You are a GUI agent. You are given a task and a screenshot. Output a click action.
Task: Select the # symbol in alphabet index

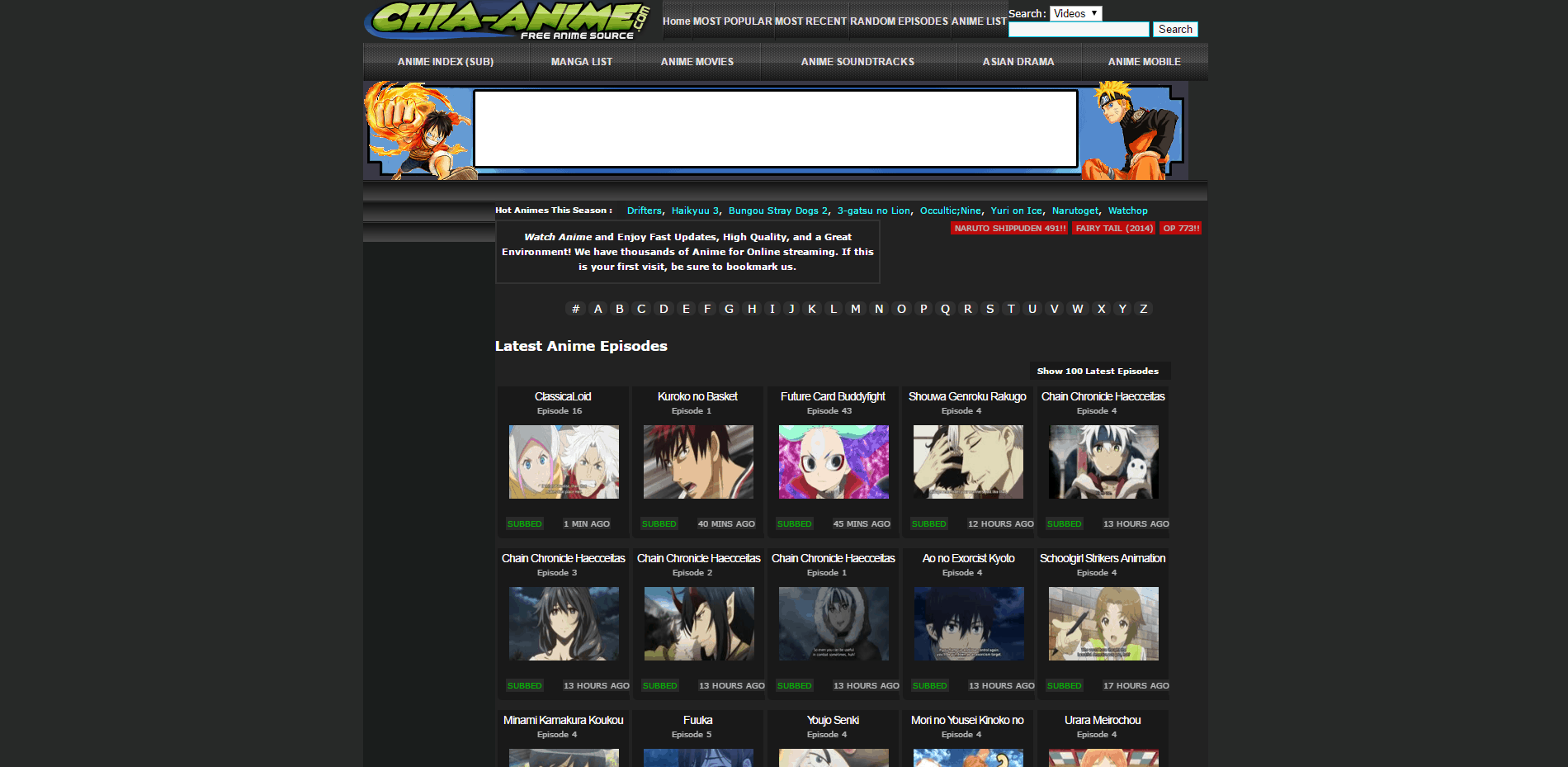pos(575,309)
